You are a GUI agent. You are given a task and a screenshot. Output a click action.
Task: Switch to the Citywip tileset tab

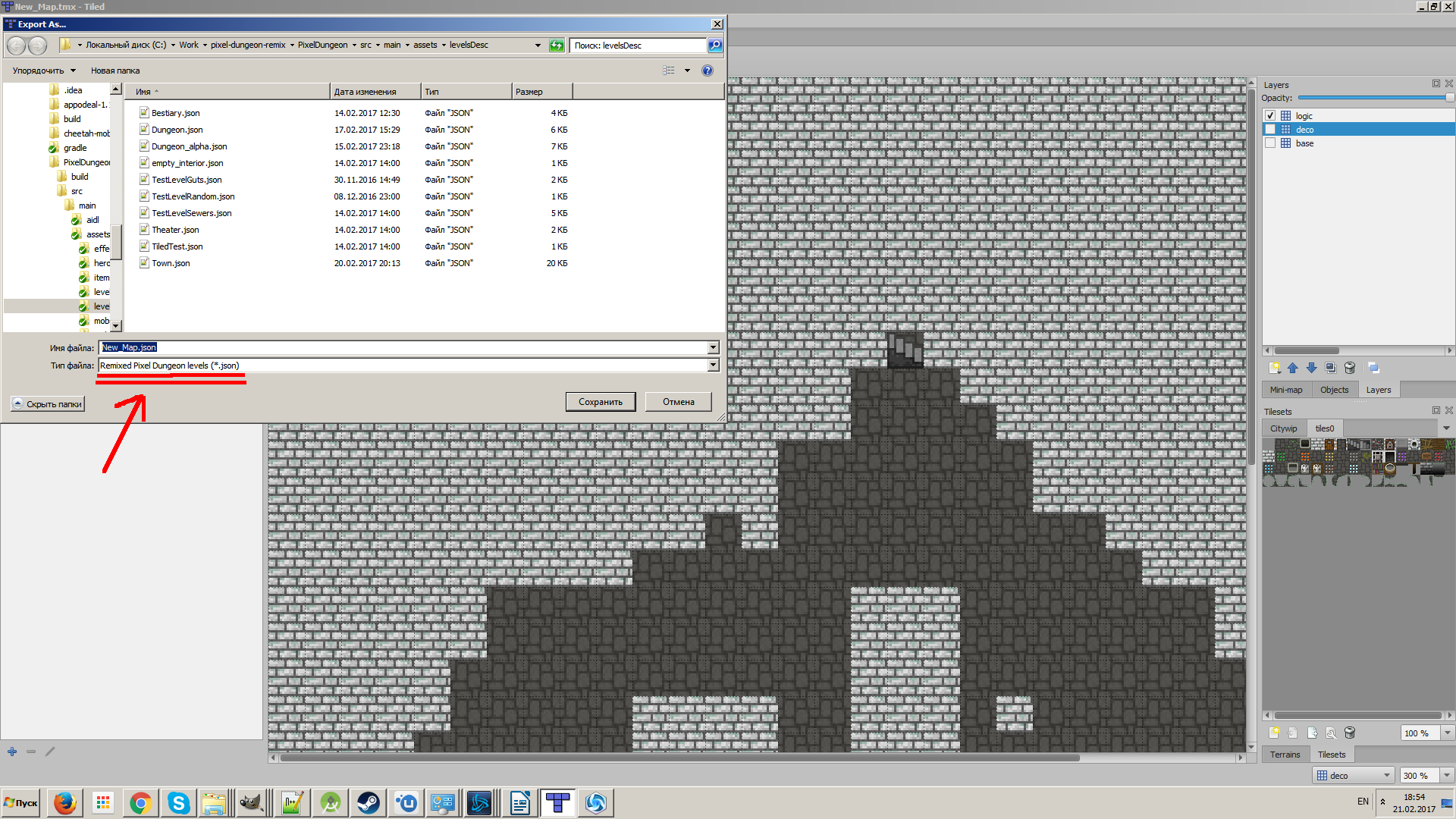click(1283, 428)
